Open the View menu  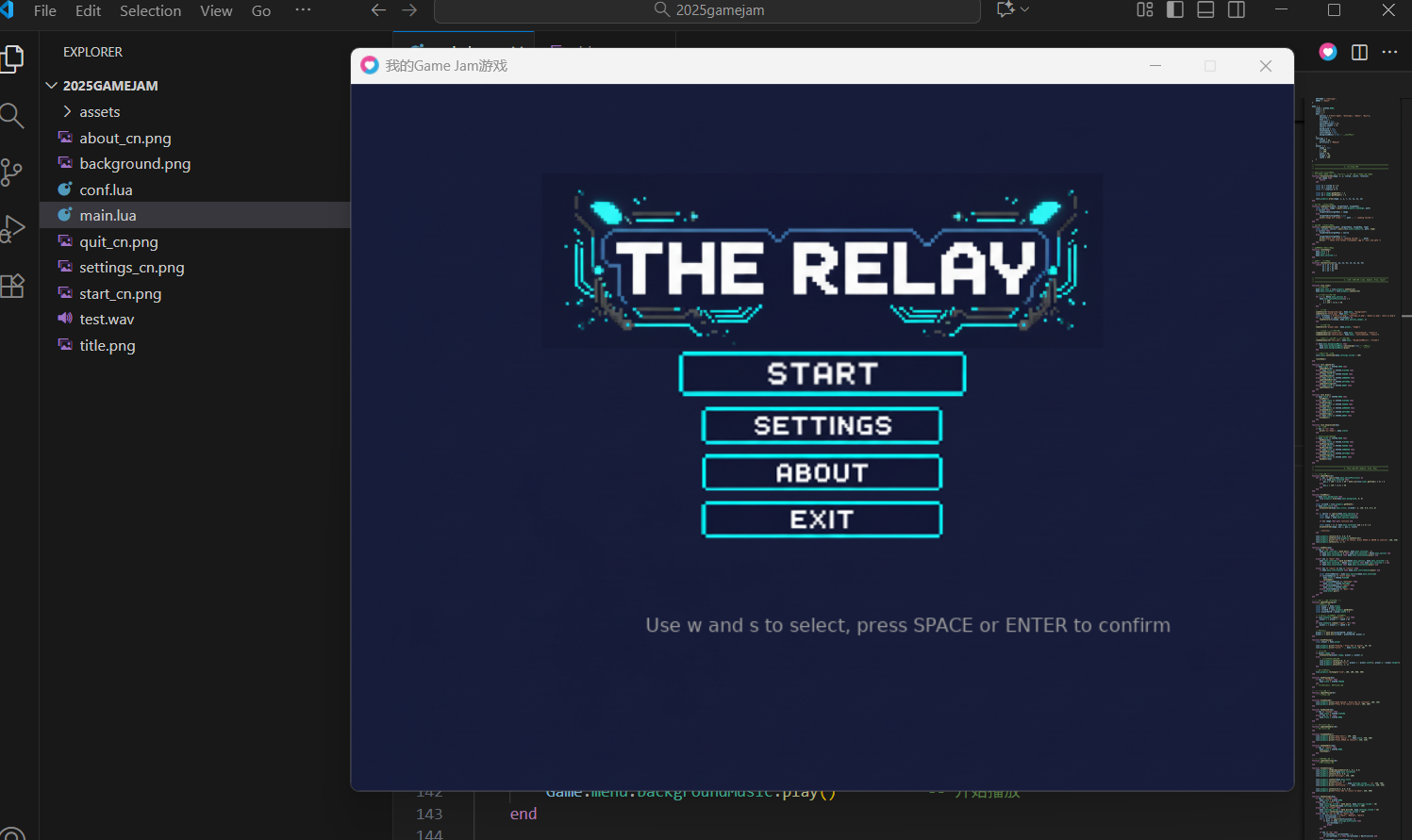tap(216, 11)
